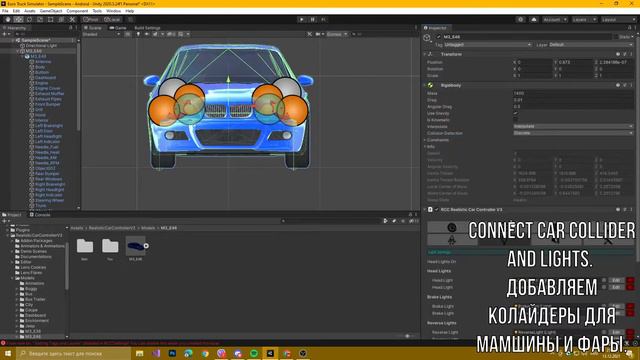Toggle M3_E46 active checkbox in Inspector

tap(438, 37)
